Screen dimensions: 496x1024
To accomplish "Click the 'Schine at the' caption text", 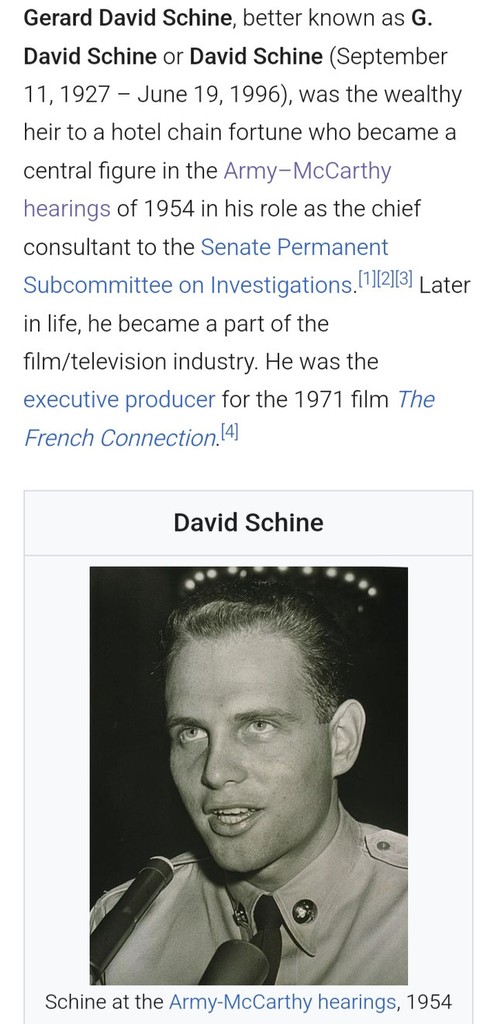I will coord(104,1002).
